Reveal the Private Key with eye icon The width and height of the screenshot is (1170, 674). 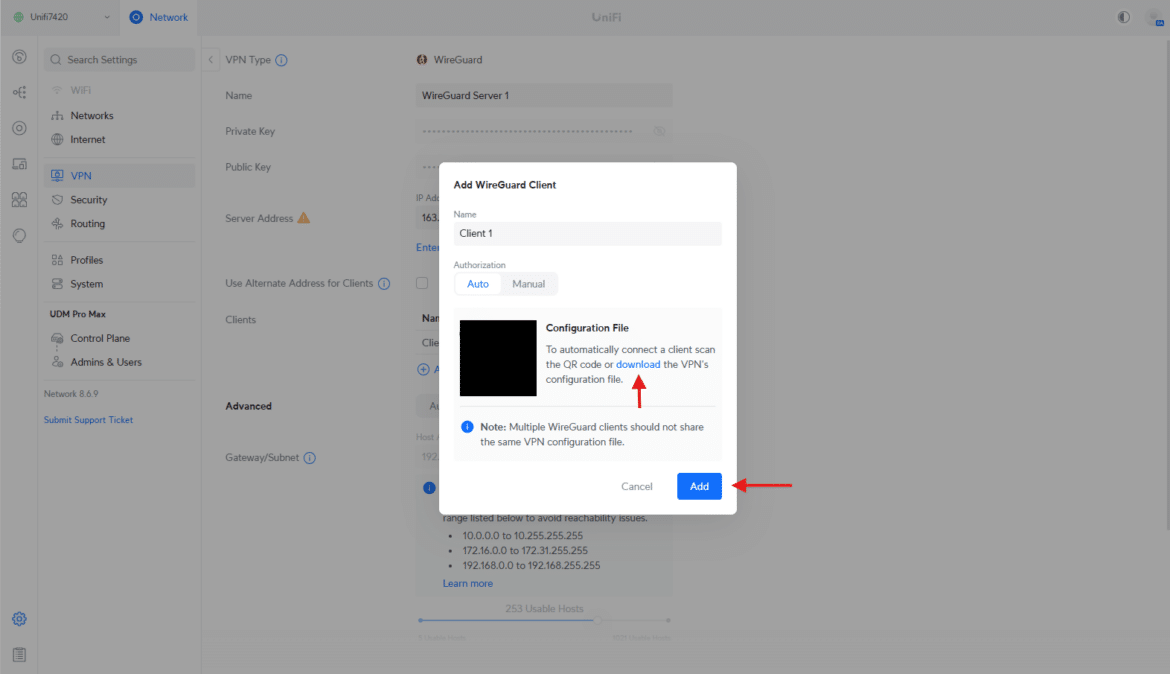coord(659,131)
